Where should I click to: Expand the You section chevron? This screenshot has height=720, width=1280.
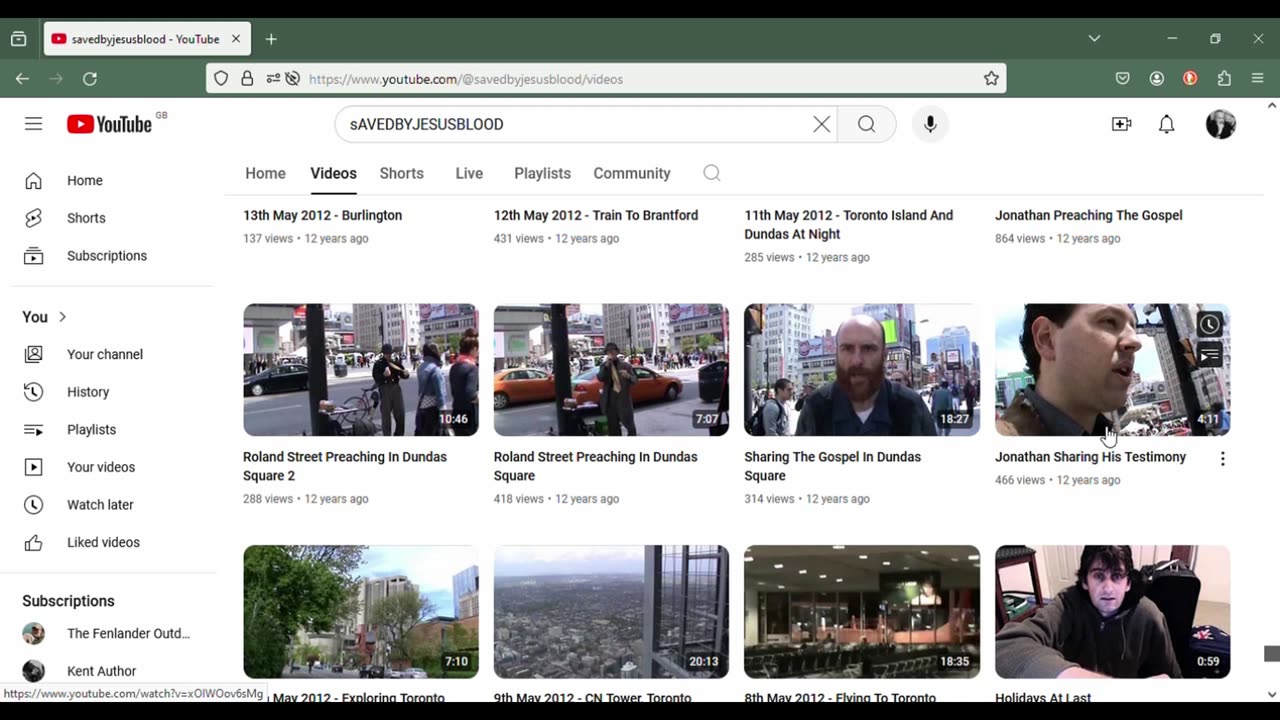coord(62,317)
